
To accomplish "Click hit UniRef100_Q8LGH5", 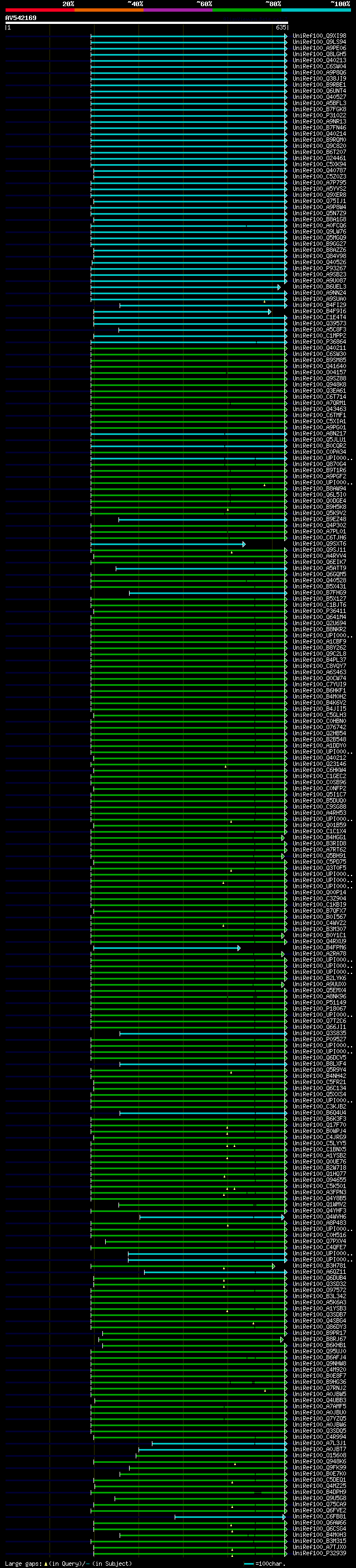I will 319,54.
